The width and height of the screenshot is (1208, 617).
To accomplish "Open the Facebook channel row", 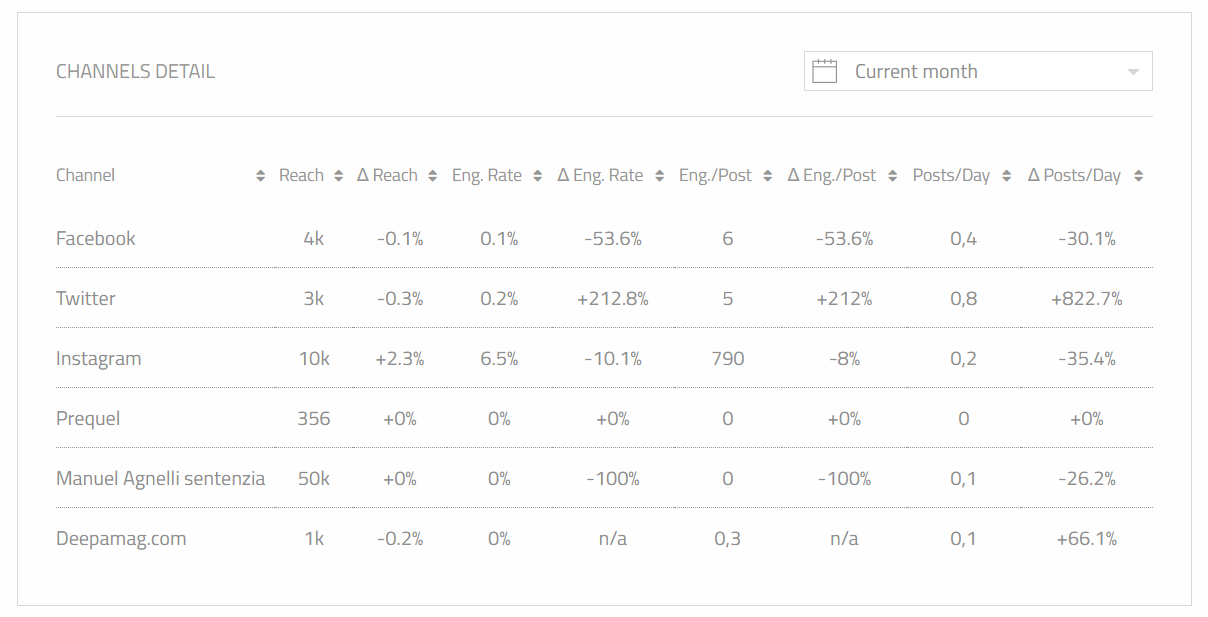I will point(96,239).
